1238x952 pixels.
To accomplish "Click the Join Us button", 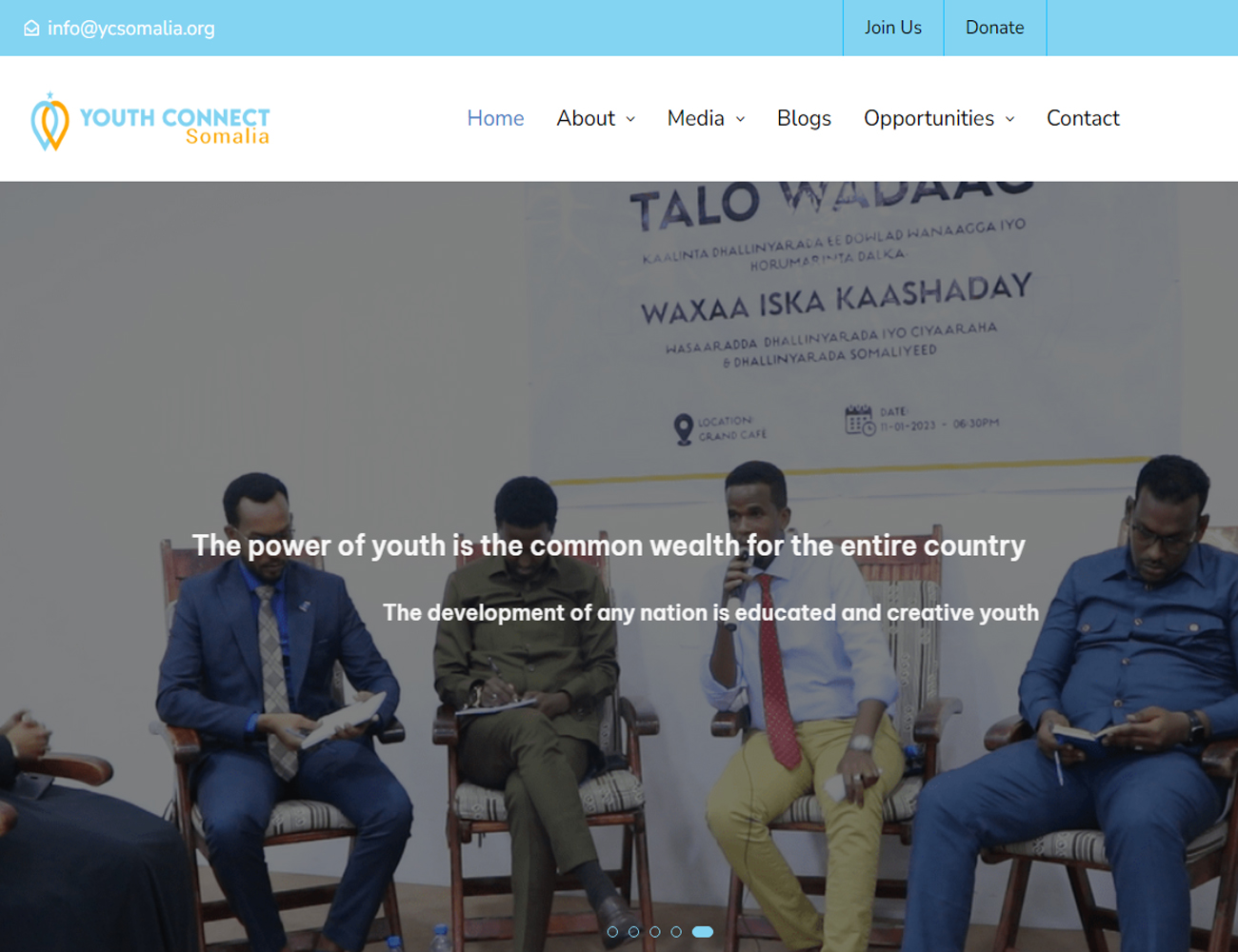I will [893, 28].
